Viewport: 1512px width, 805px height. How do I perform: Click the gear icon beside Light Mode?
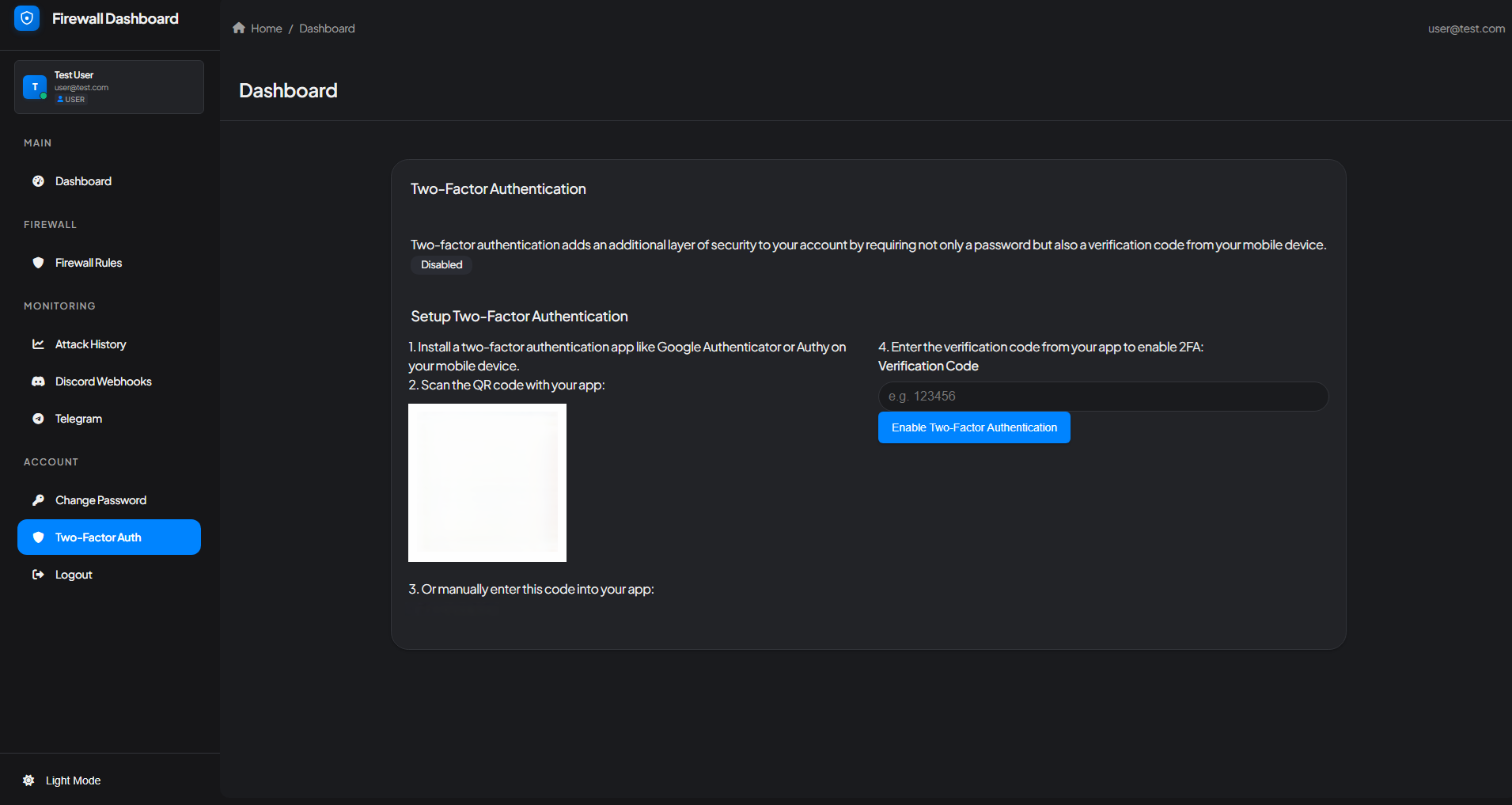[x=28, y=780]
